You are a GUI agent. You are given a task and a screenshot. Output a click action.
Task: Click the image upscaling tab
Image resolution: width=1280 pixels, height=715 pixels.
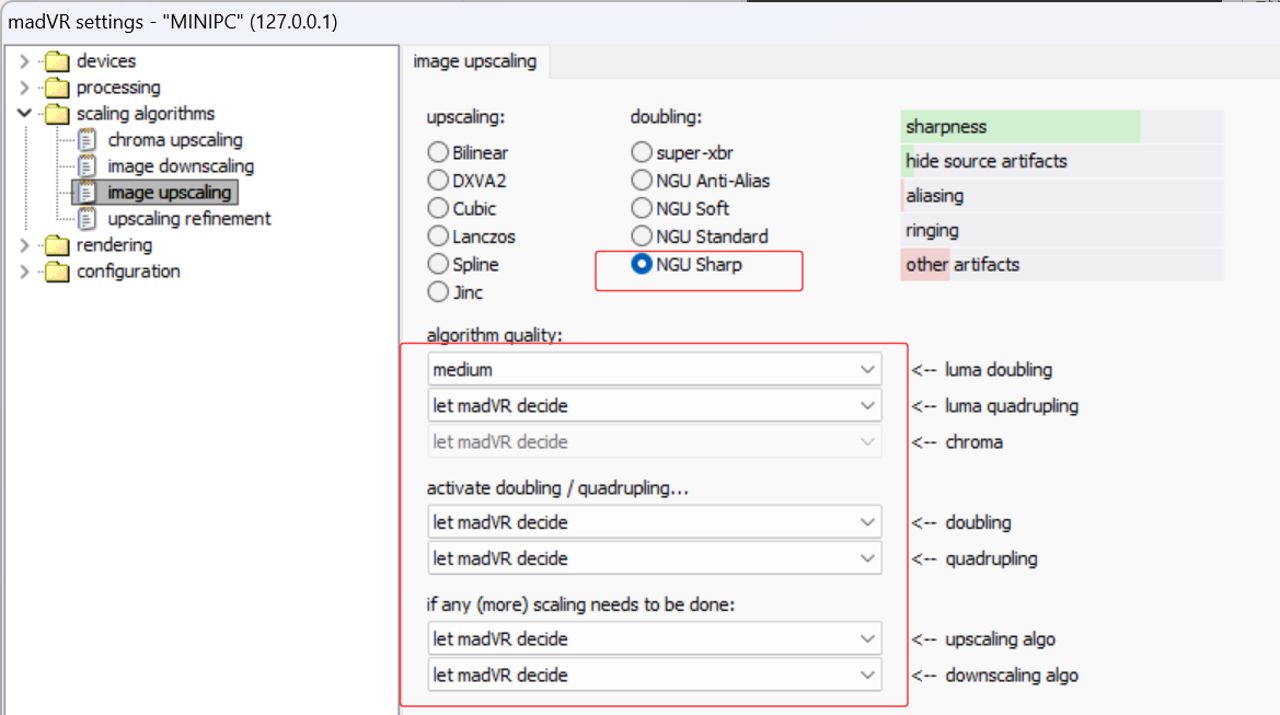pos(475,62)
